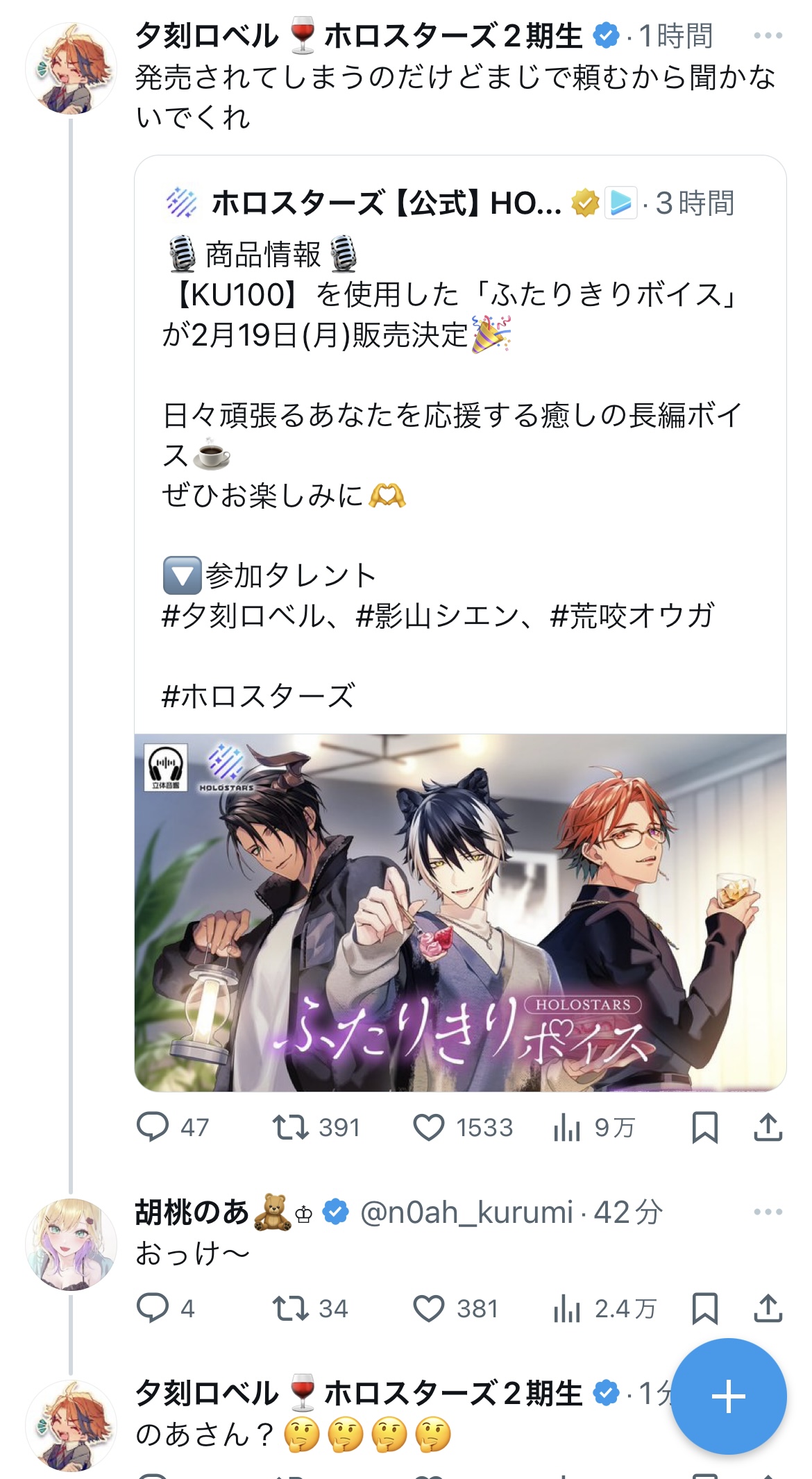Bookmark the ふたりきりボイス quote tweet
Image resolution: width=812 pixels, height=1479 pixels.
pos(704,1127)
